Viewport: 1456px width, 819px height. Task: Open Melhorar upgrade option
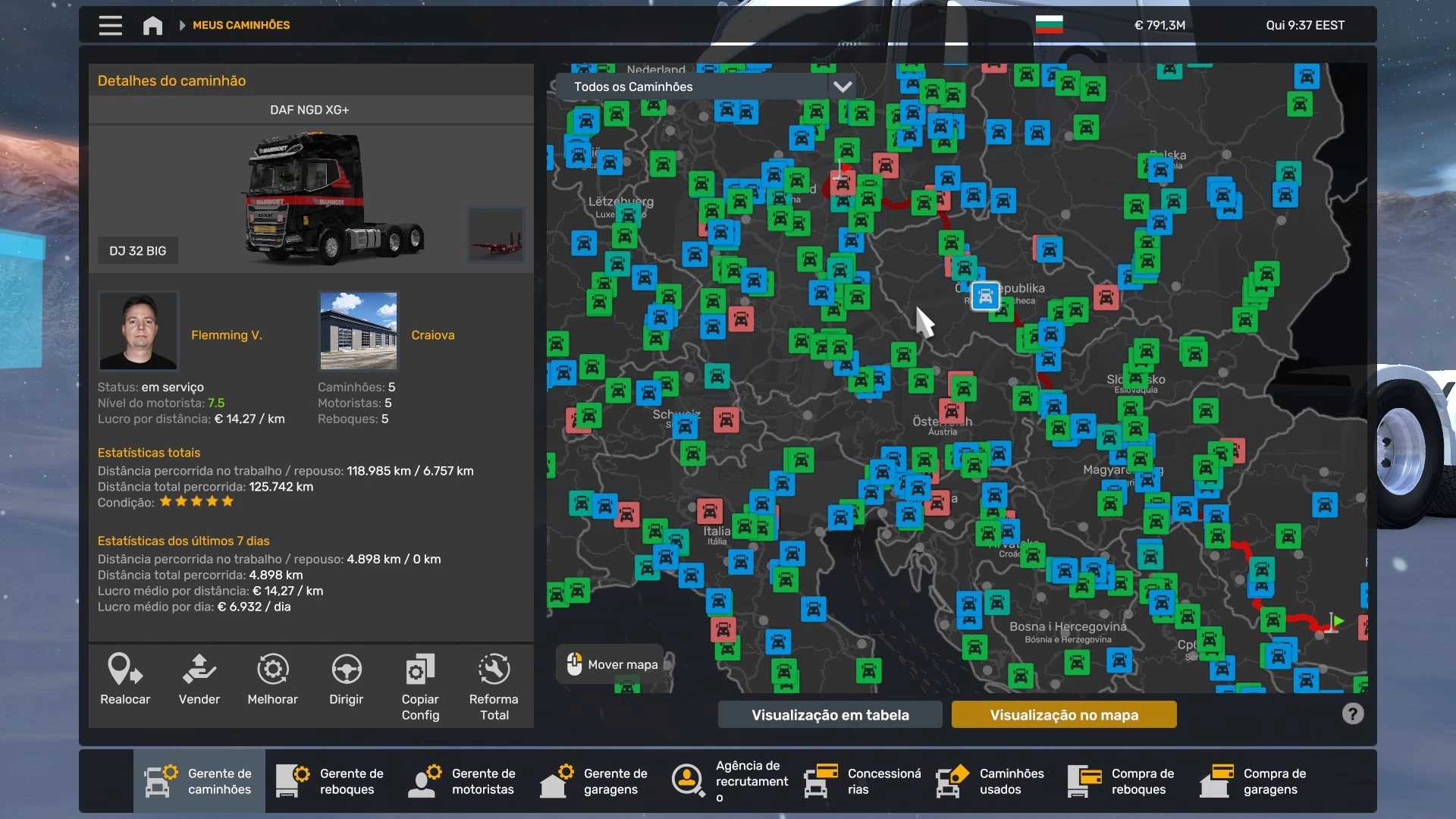click(x=272, y=670)
